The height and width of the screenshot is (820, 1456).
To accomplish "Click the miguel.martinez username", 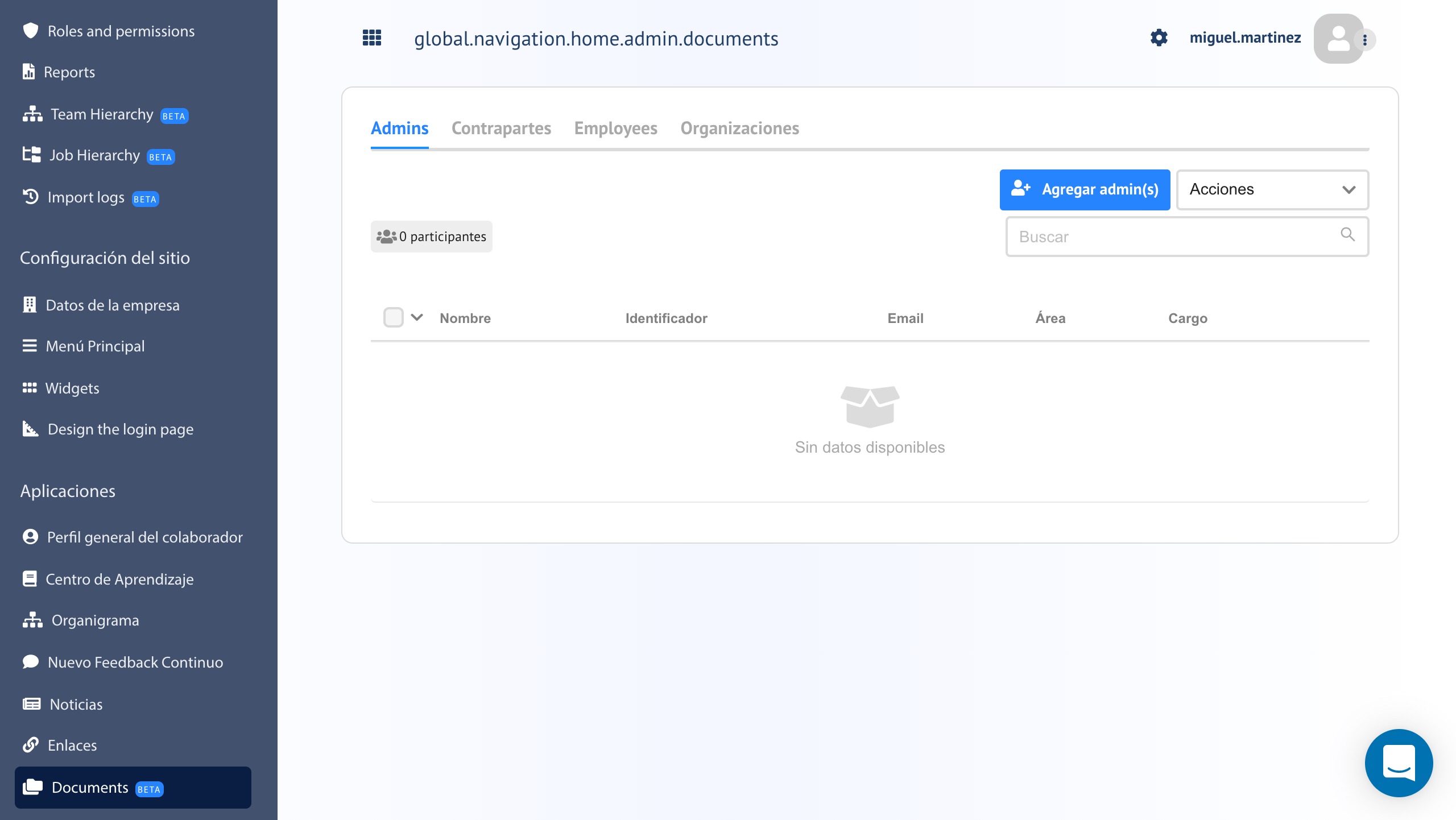I will pos(1245,38).
